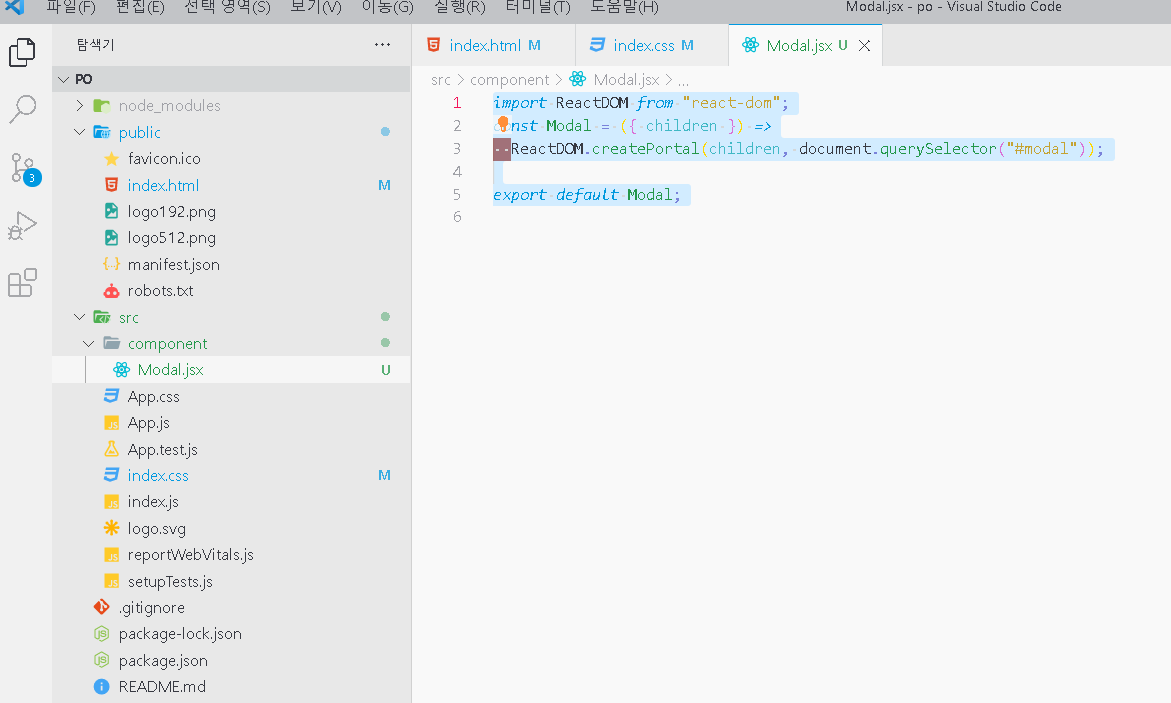Collapse the public folder

point(80,132)
